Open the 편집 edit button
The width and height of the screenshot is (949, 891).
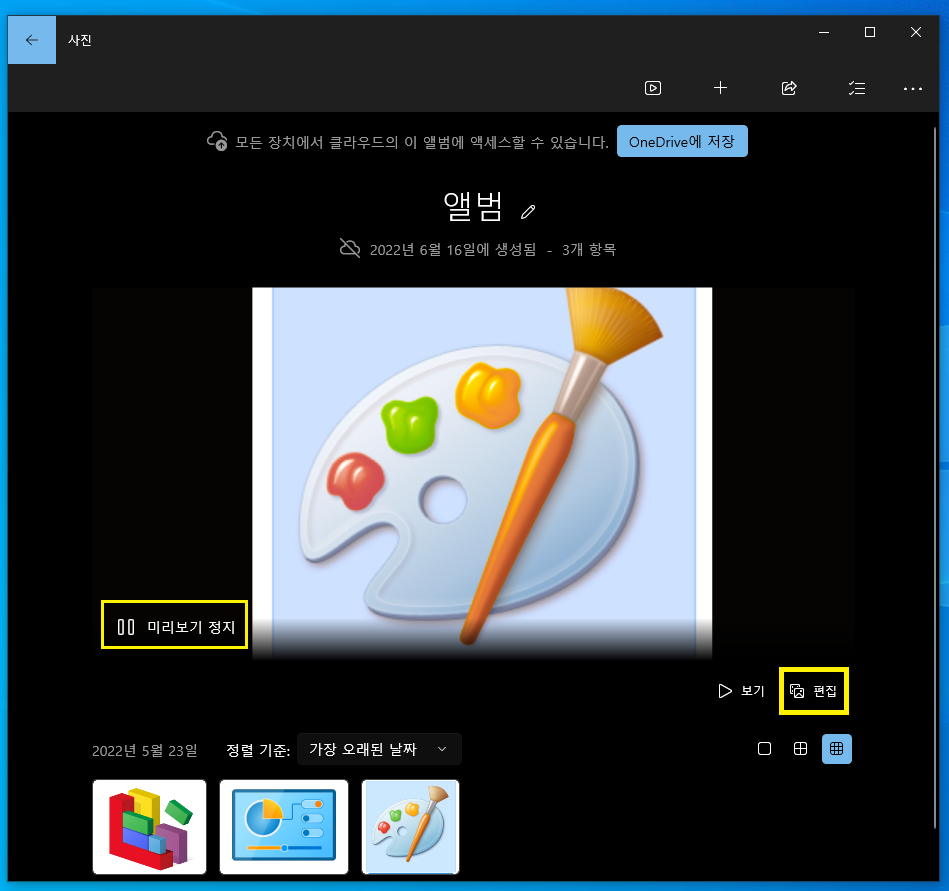[x=813, y=691]
